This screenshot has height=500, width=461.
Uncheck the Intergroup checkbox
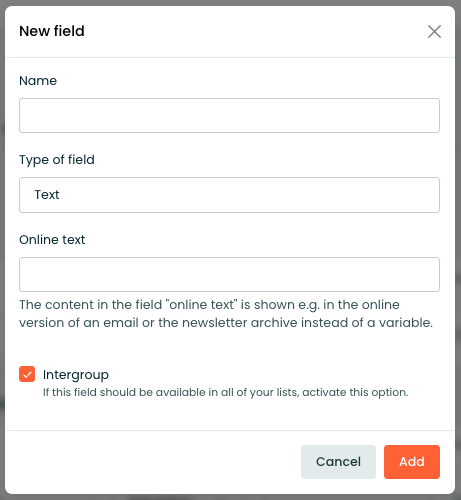27,374
